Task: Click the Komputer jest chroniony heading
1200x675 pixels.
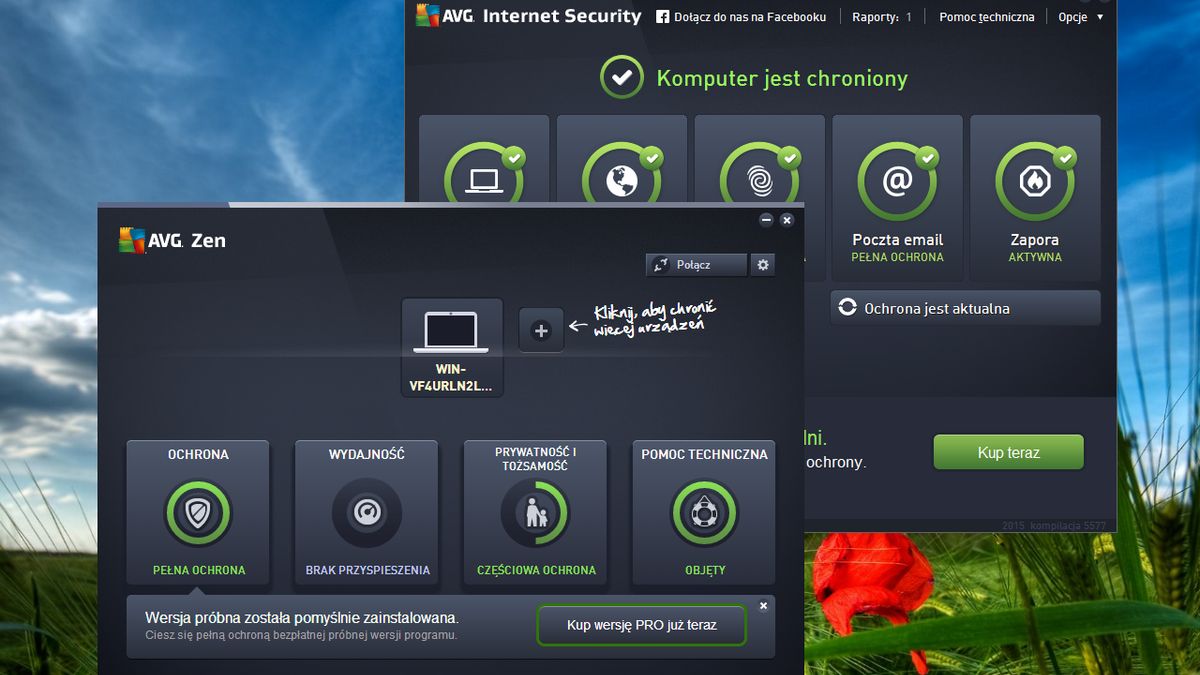Action: click(782, 78)
